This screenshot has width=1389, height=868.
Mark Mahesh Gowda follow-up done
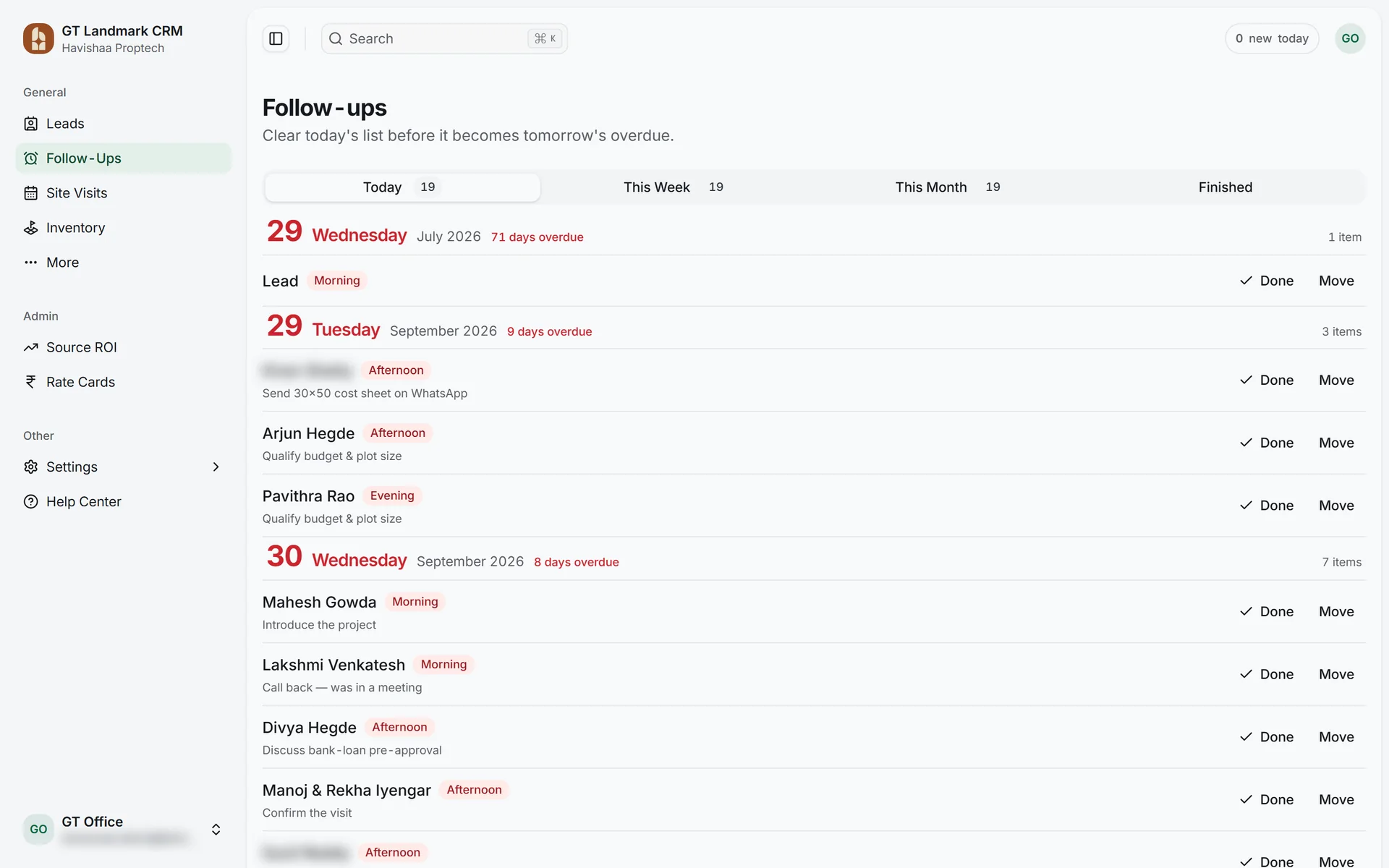point(1267,611)
